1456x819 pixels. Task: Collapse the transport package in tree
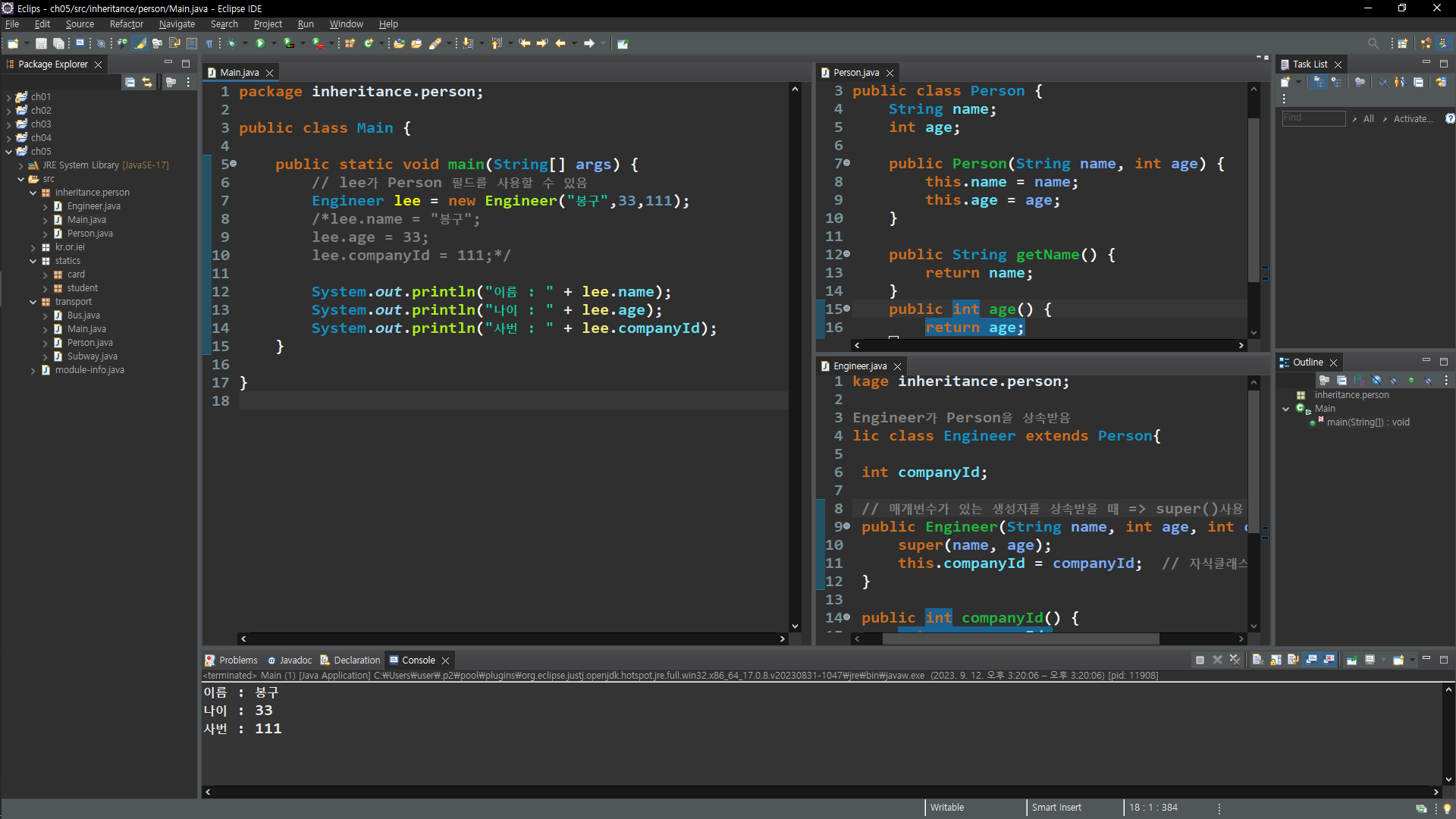tap(33, 302)
